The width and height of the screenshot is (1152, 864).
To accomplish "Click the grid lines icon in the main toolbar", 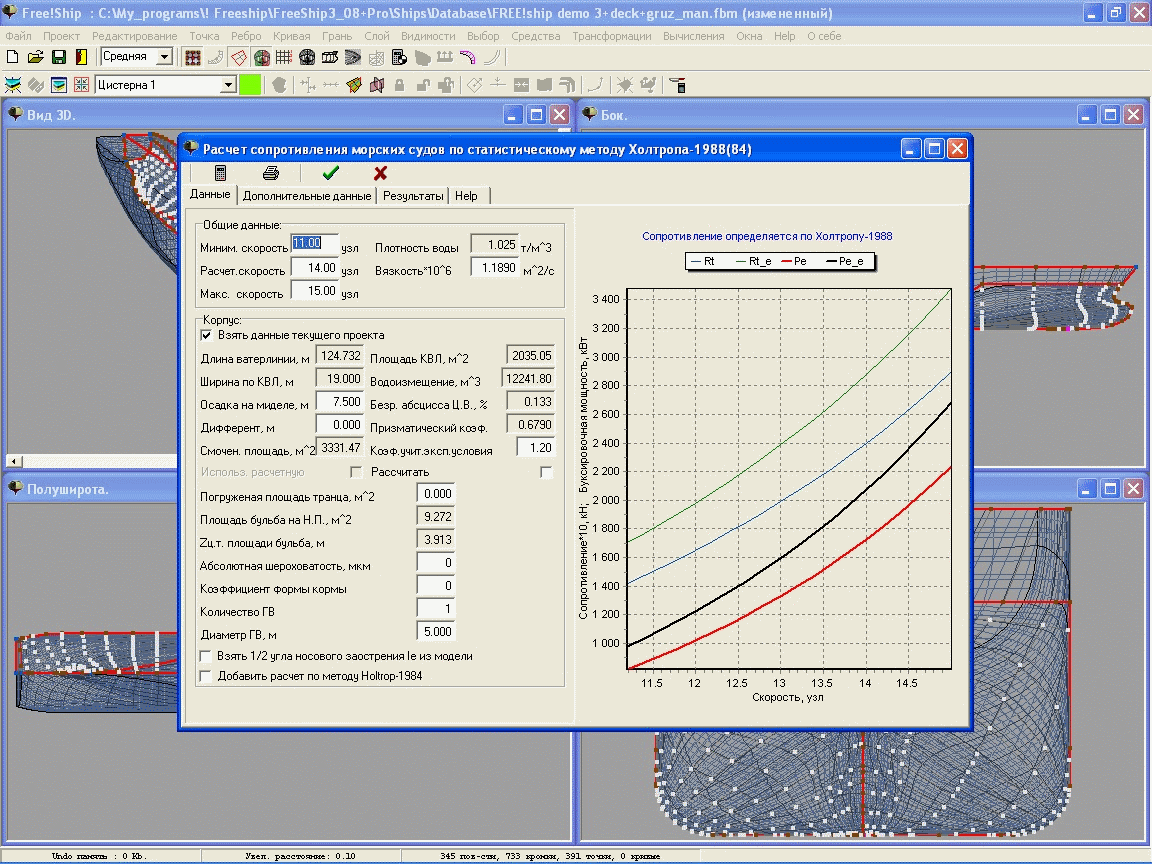I will 284,57.
